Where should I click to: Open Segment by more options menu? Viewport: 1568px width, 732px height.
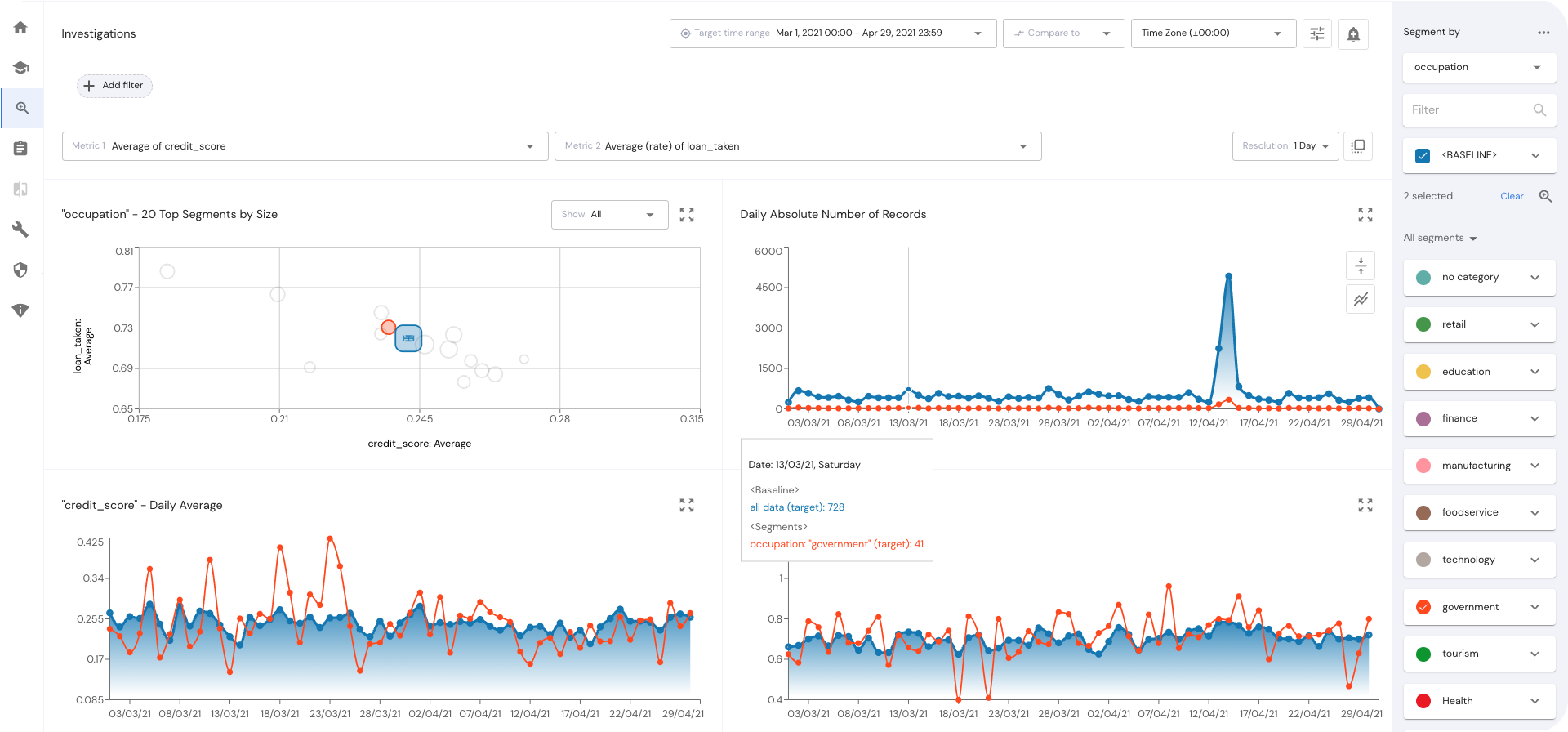pos(1543,33)
